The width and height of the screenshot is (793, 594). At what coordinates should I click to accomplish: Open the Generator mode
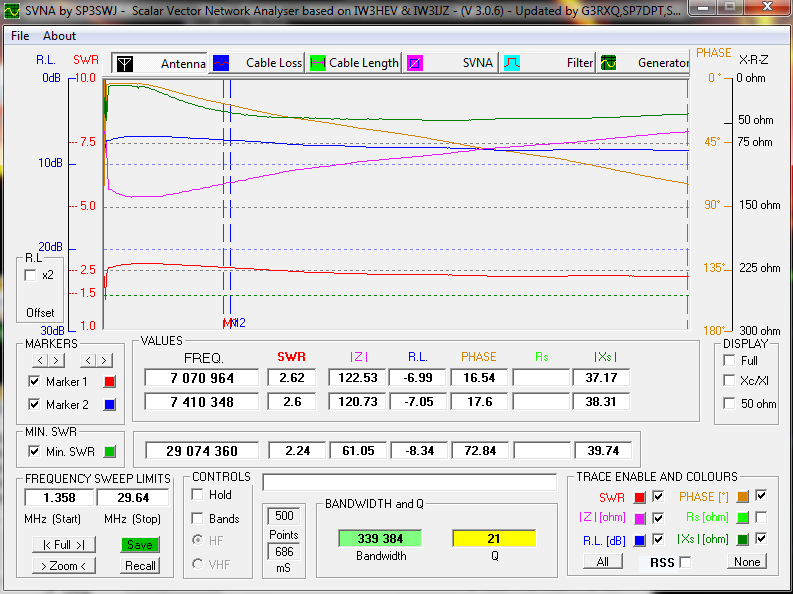click(645, 63)
